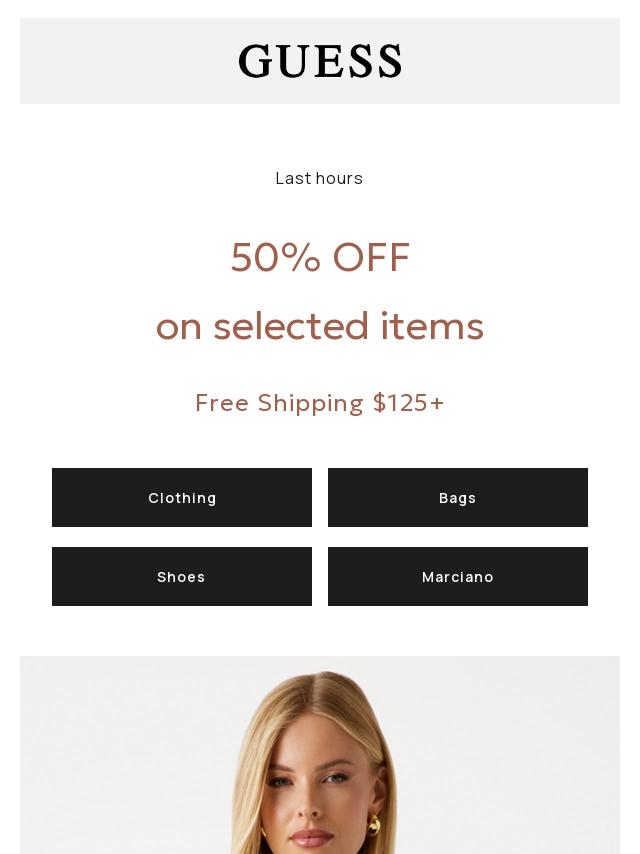The image size is (640, 854).
Task: Go to the Shoes section
Action: [x=182, y=576]
